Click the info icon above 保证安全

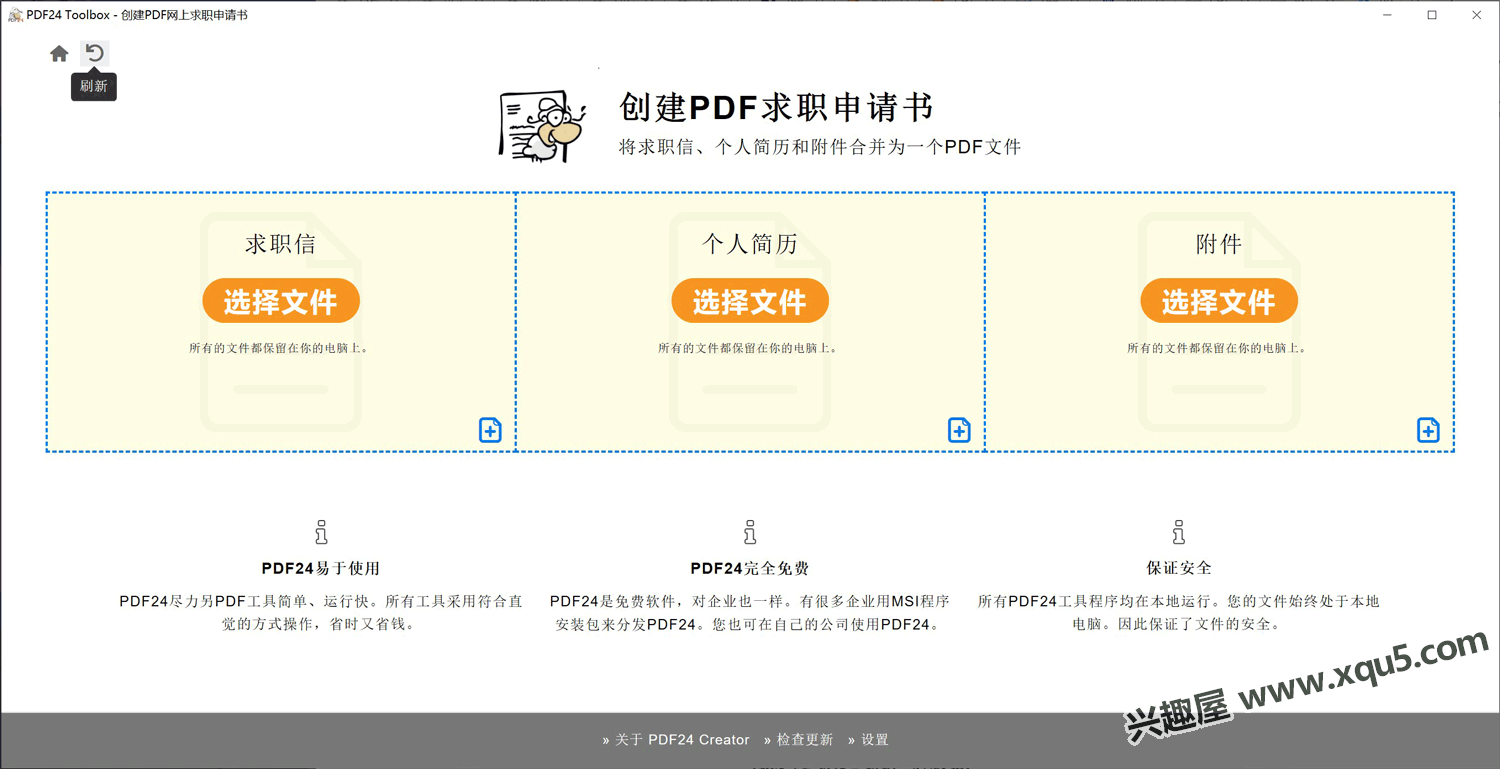coord(1179,532)
